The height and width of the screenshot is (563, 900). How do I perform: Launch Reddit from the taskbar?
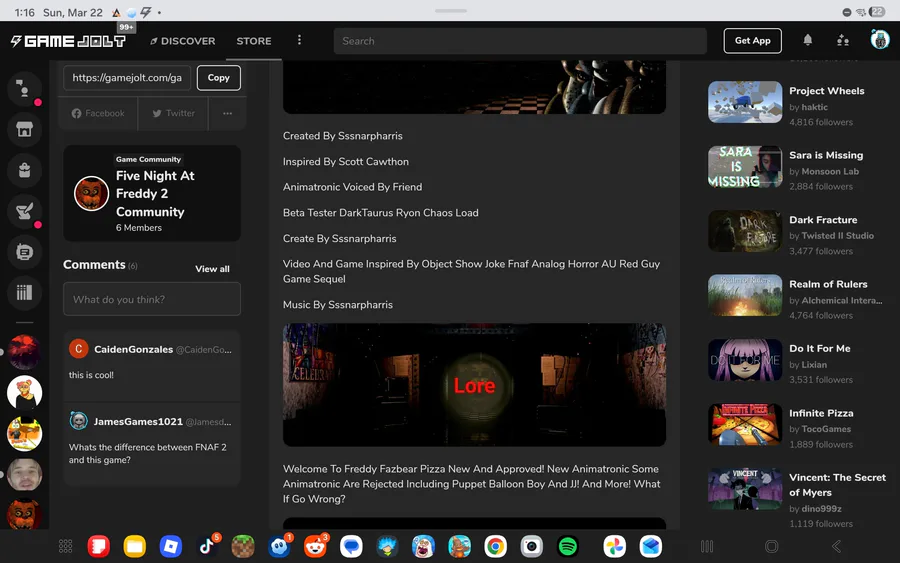(315, 546)
